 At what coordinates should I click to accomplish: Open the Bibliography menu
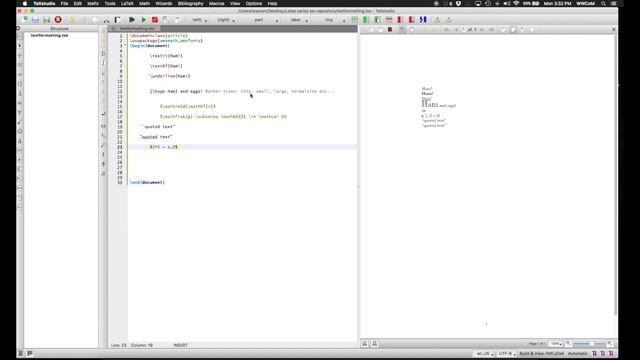pyautogui.click(x=191, y=3)
